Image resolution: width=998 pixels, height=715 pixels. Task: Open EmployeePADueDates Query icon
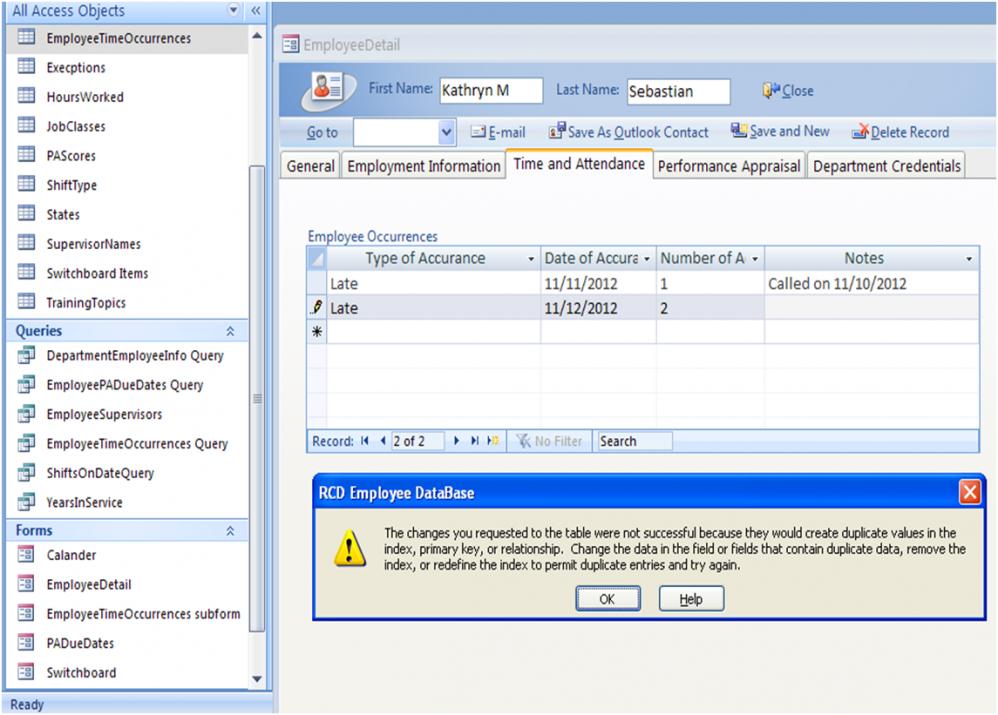coord(27,384)
